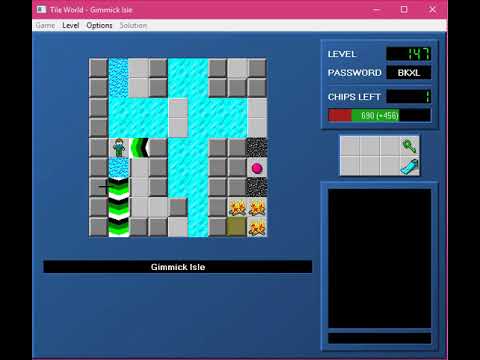
Task: Click the Tile World title bar icon
Action: point(42,9)
